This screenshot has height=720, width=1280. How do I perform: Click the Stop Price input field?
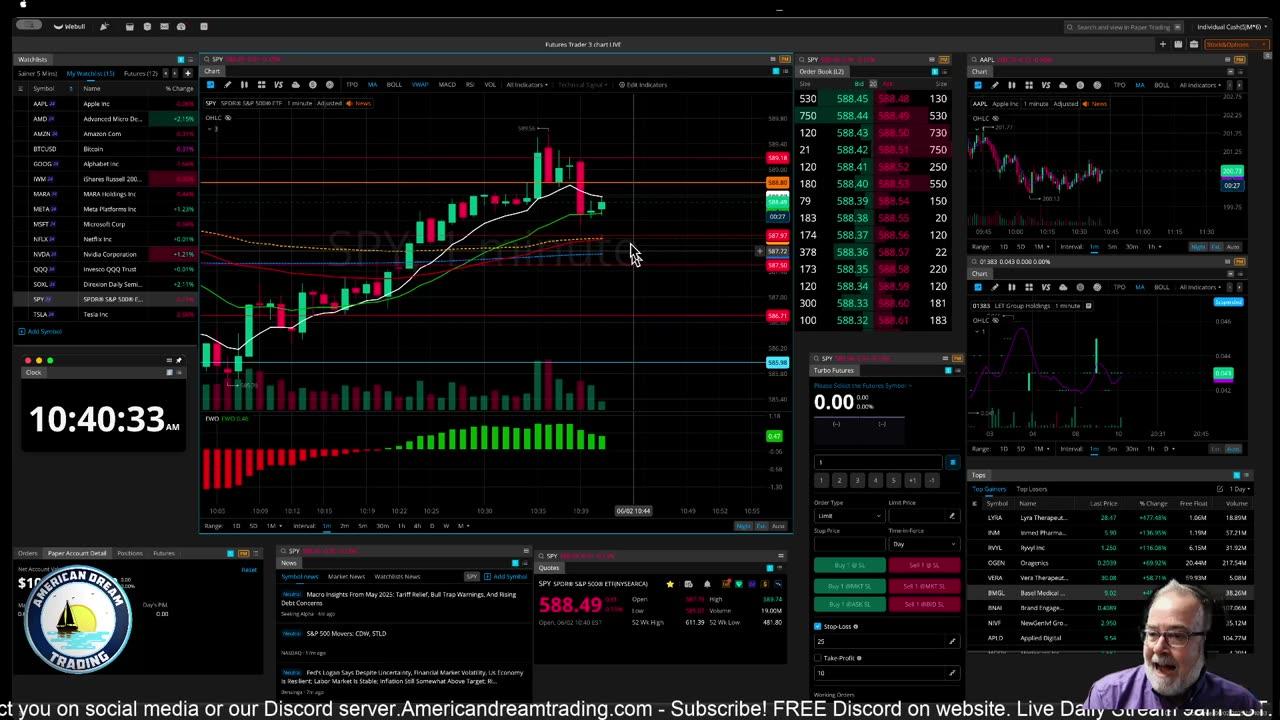point(849,543)
